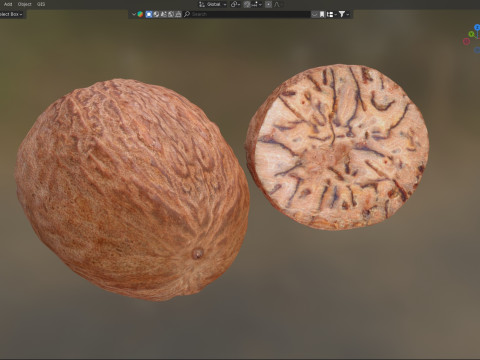Open the pivot point dropdown
480x360 pixels.
click(x=235, y=4)
